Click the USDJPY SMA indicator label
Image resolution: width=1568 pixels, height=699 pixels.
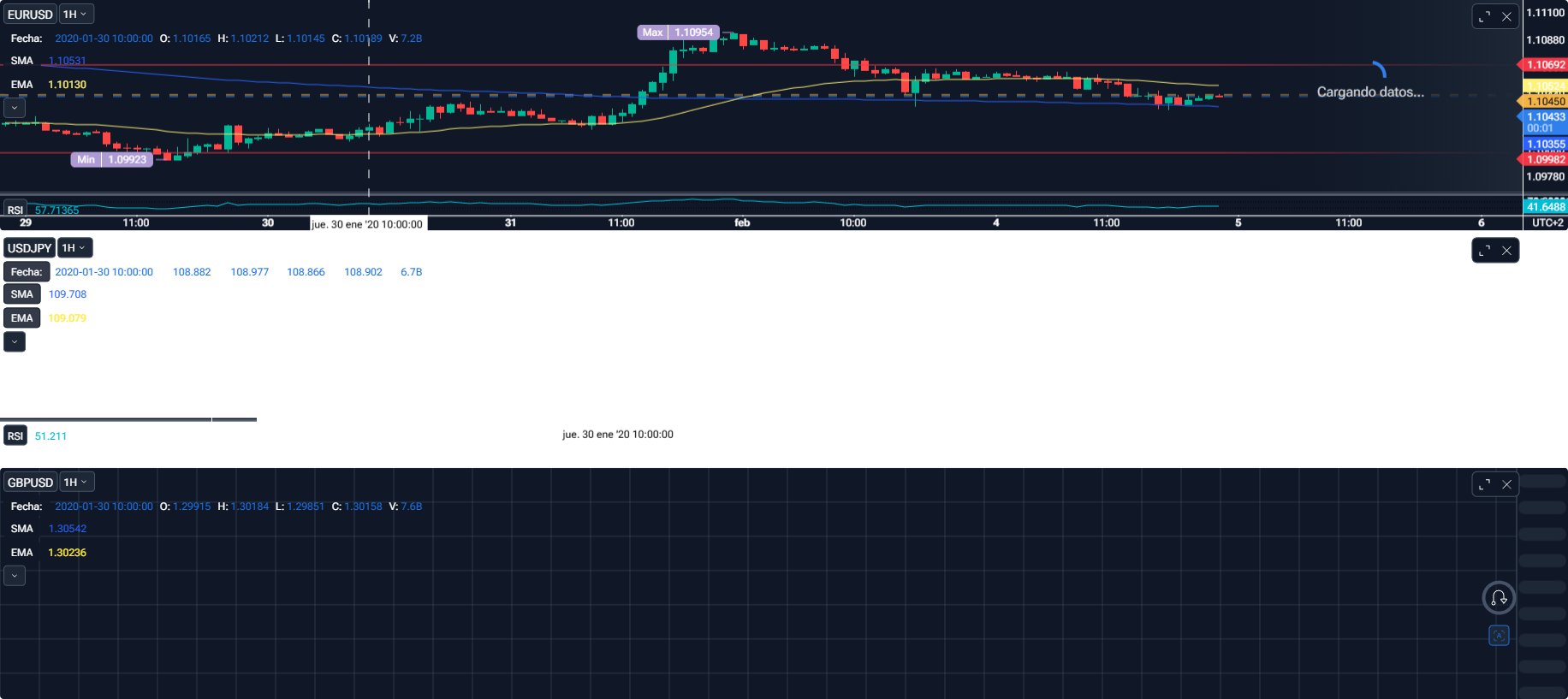(x=22, y=294)
